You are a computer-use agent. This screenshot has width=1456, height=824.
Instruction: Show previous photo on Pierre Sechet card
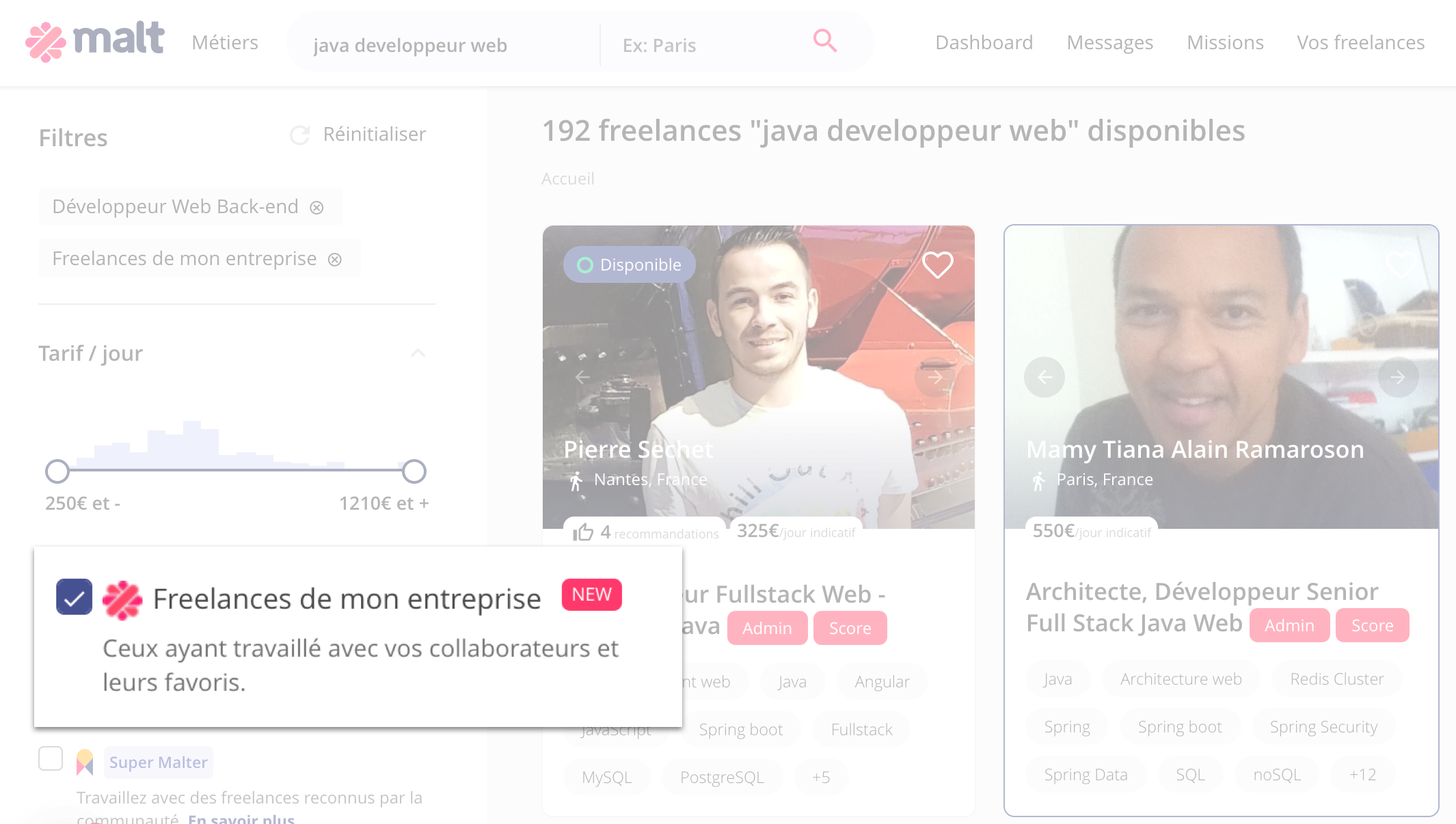[x=582, y=377]
